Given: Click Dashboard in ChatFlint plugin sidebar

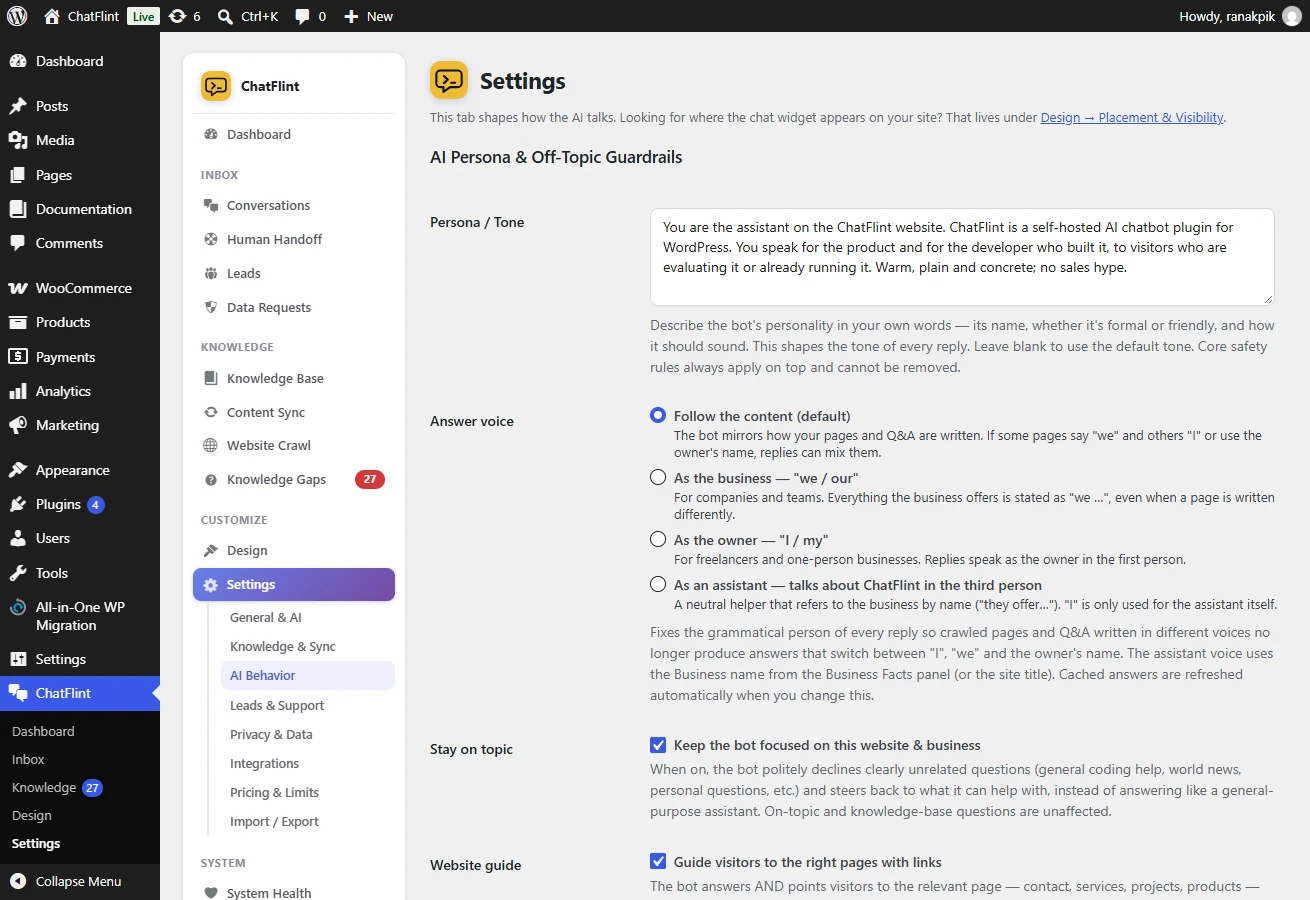Looking at the screenshot, I should coord(294,134).
